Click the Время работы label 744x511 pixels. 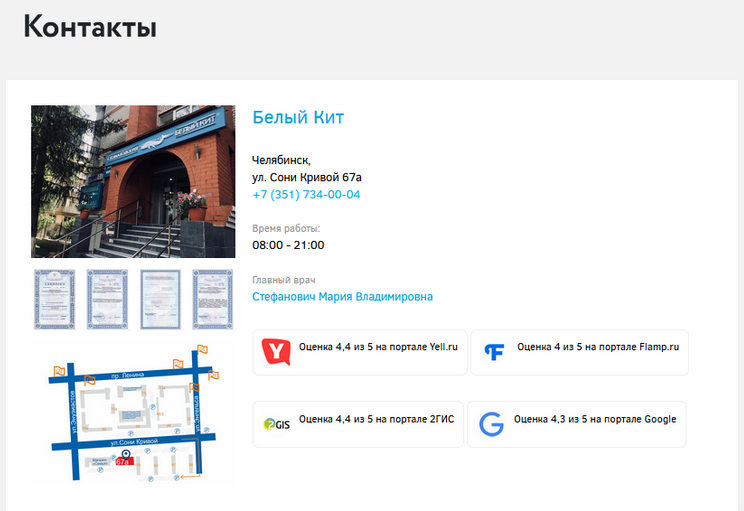click(286, 229)
